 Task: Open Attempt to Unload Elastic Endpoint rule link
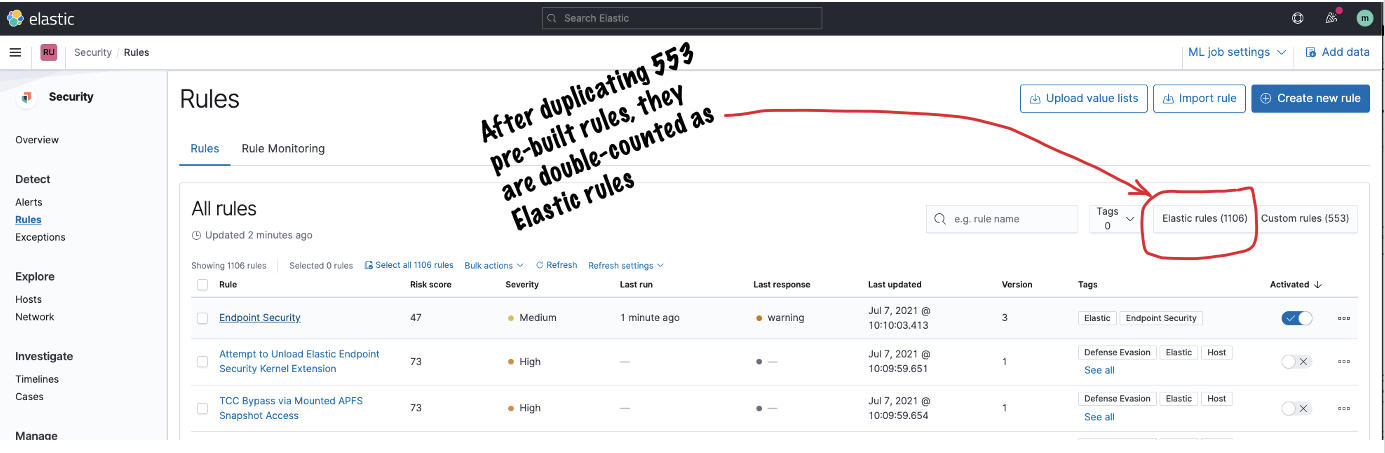pyautogui.click(x=300, y=361)
